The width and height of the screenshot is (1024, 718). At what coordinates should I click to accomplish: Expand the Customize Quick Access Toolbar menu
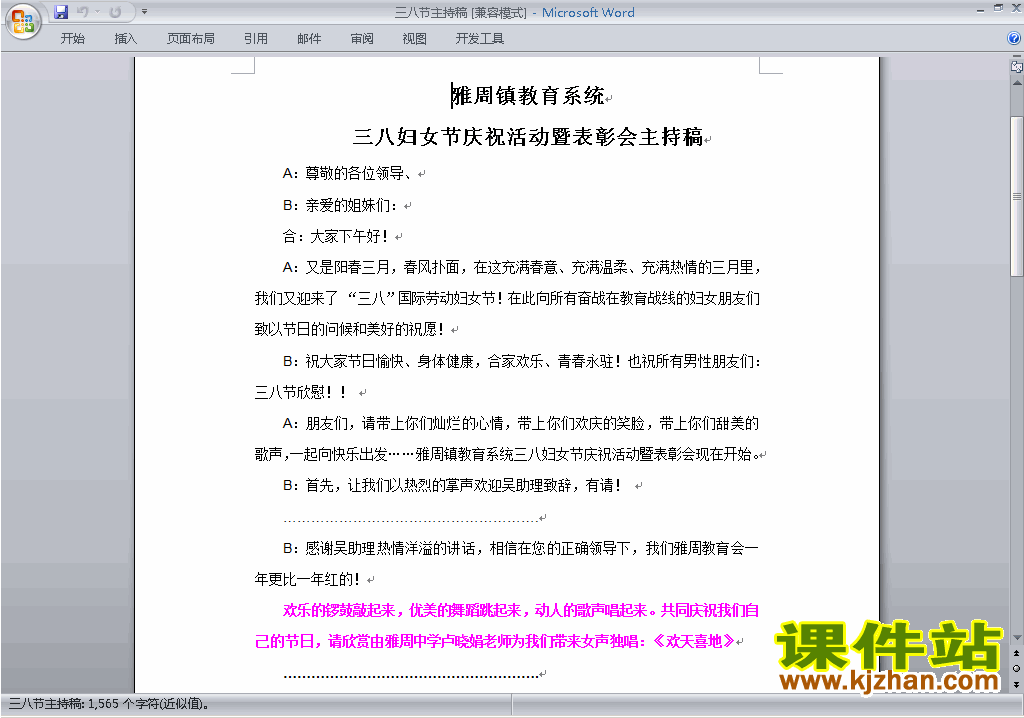(144, 12)
